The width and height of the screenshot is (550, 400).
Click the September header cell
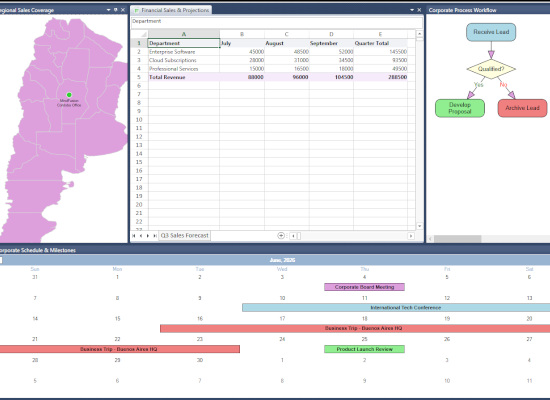click(x=331, y=43)
